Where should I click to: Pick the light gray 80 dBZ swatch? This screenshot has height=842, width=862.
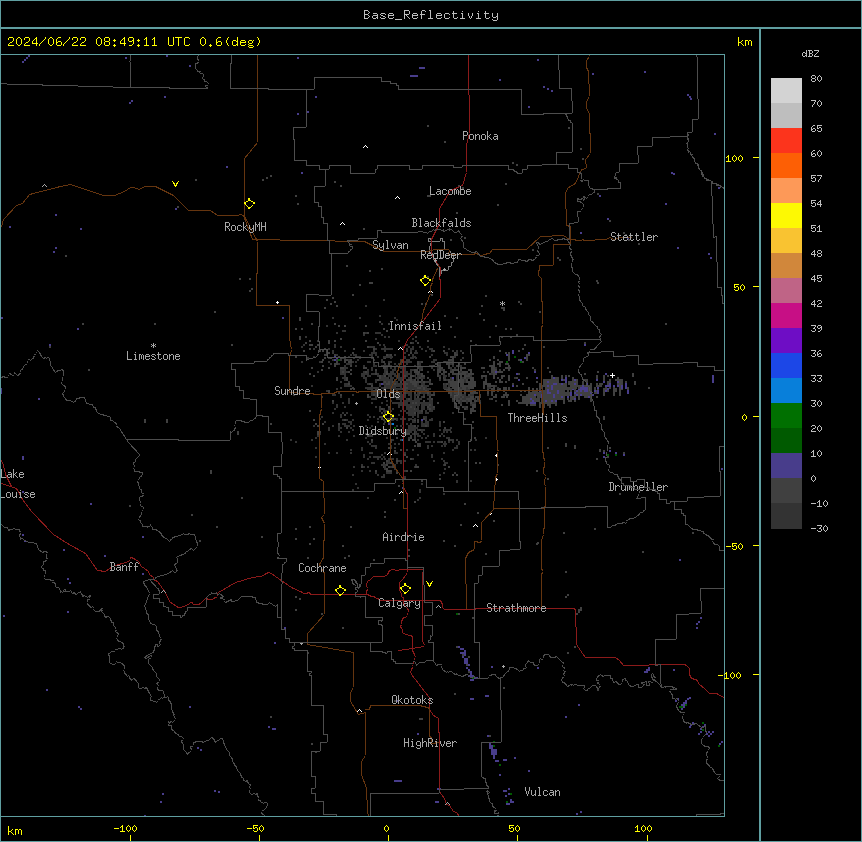click(786, 90)
